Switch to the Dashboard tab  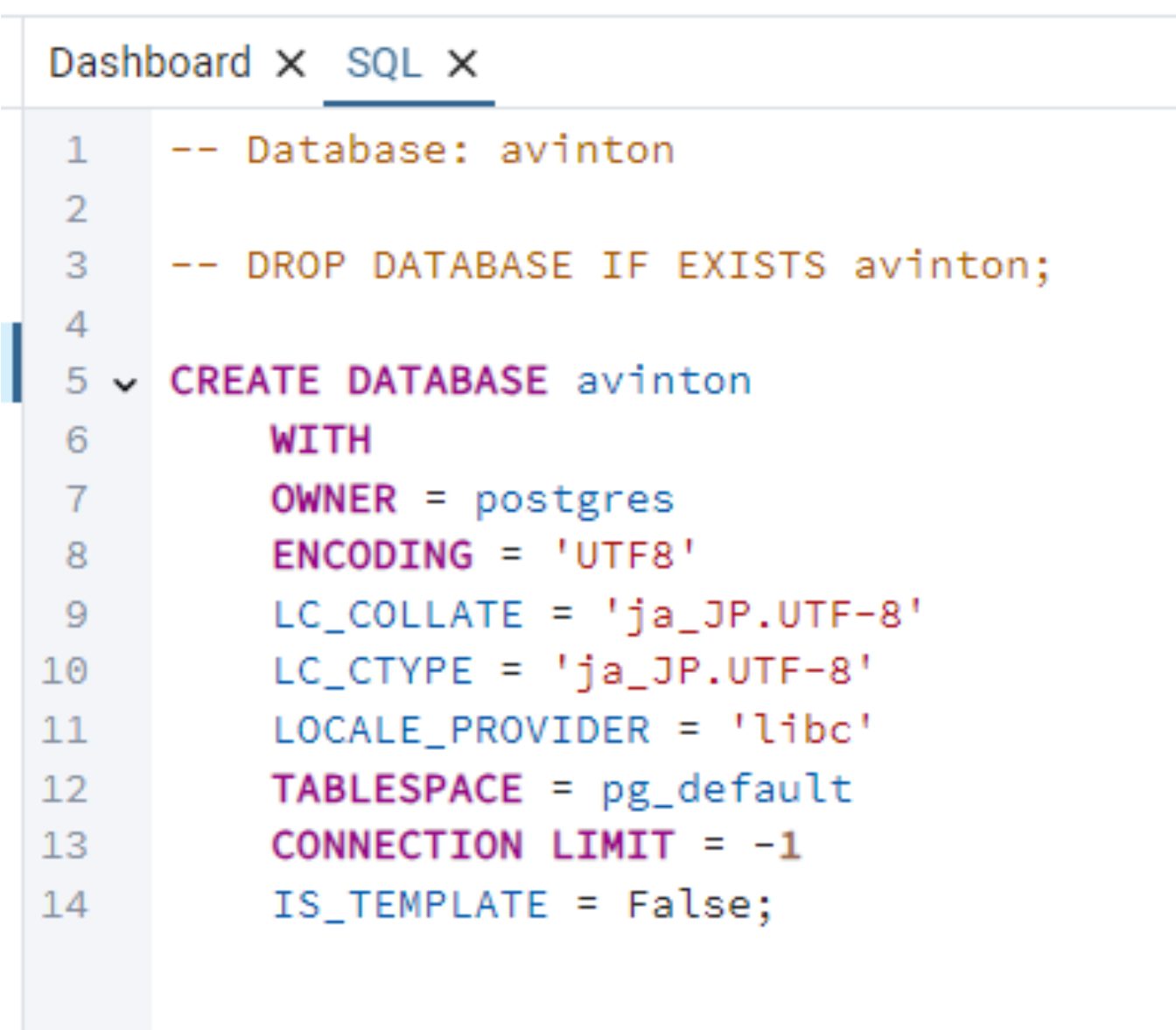coord(150,63)
